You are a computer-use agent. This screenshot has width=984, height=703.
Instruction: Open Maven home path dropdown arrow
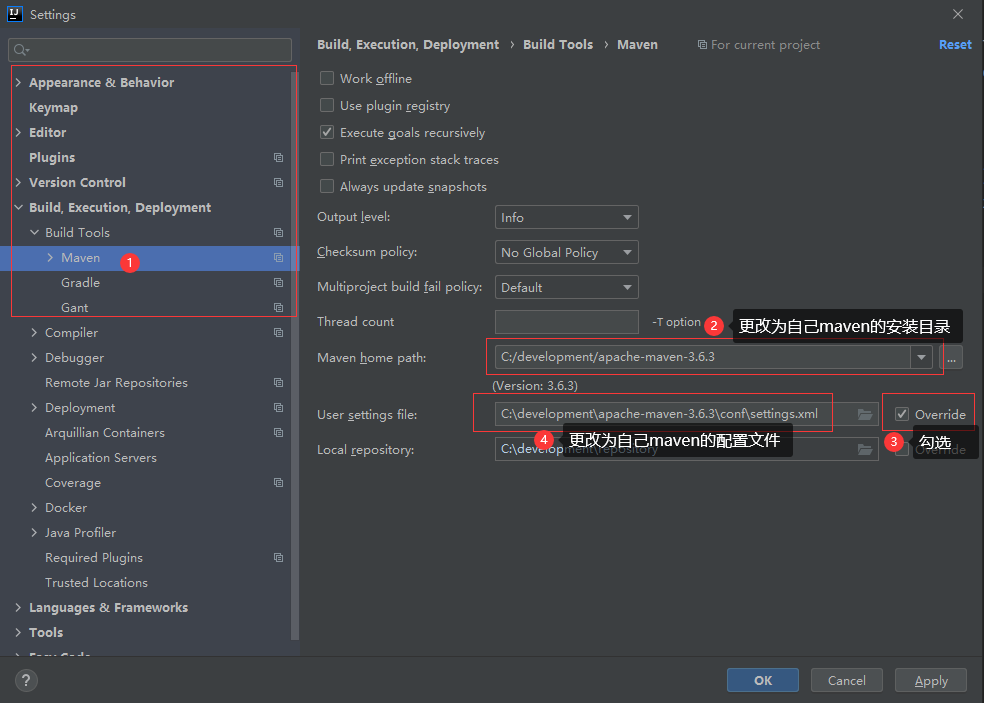[921, 357]
